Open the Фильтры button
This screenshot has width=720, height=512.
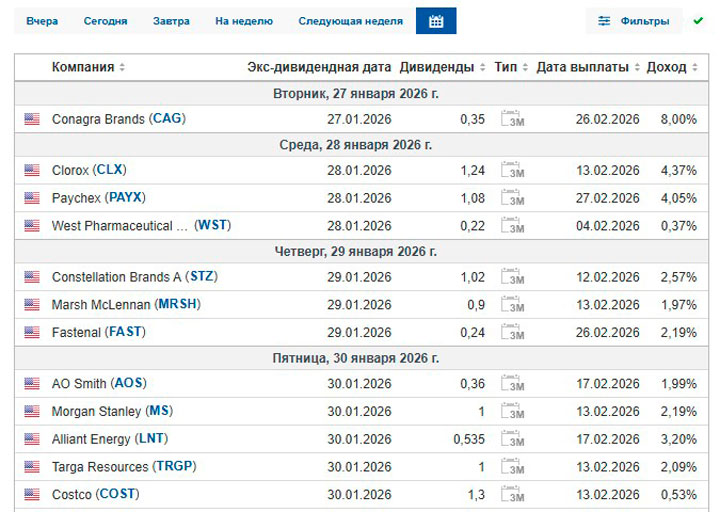click(634, 21)
